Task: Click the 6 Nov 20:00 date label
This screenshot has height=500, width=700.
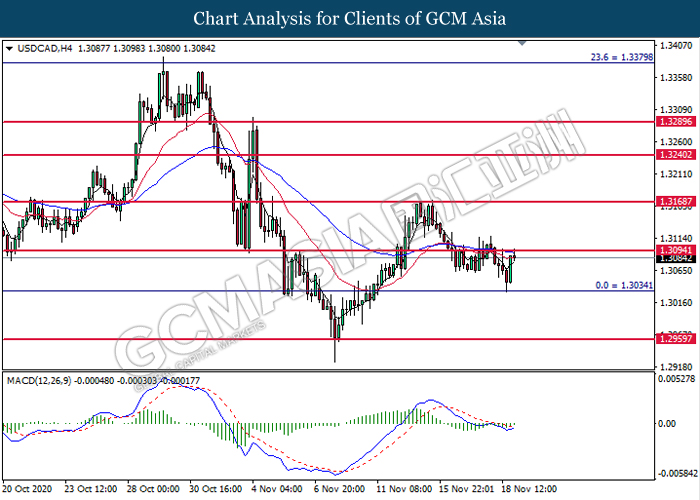Action: pyautogui.click(x=339, y=489)
